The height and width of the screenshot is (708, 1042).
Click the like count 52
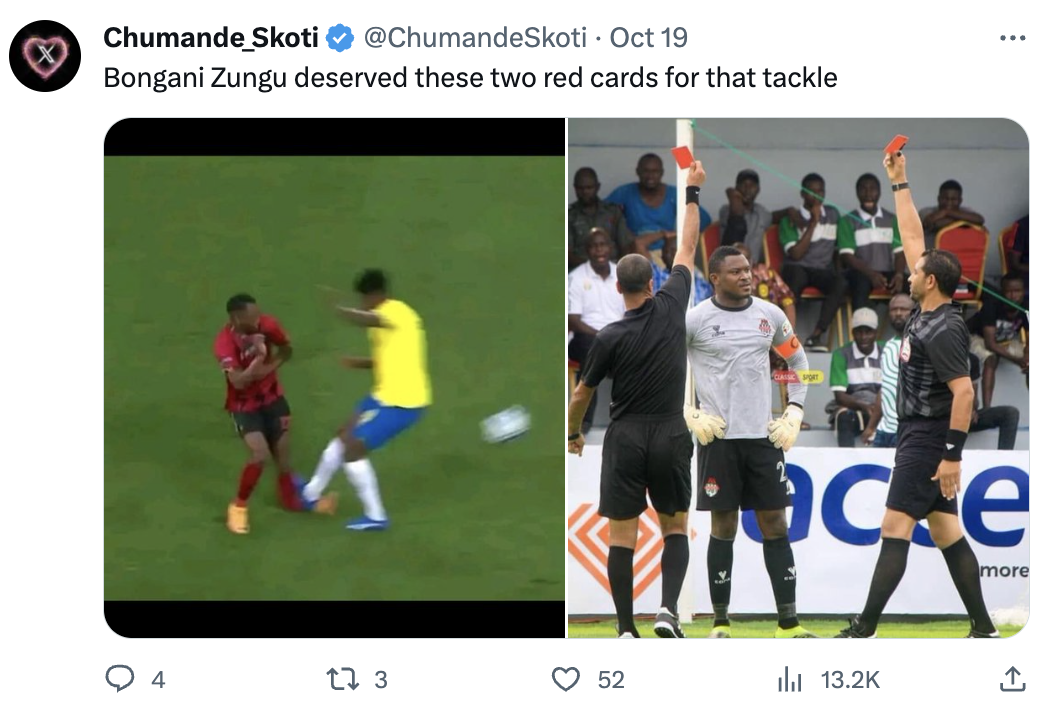(611, 680)
